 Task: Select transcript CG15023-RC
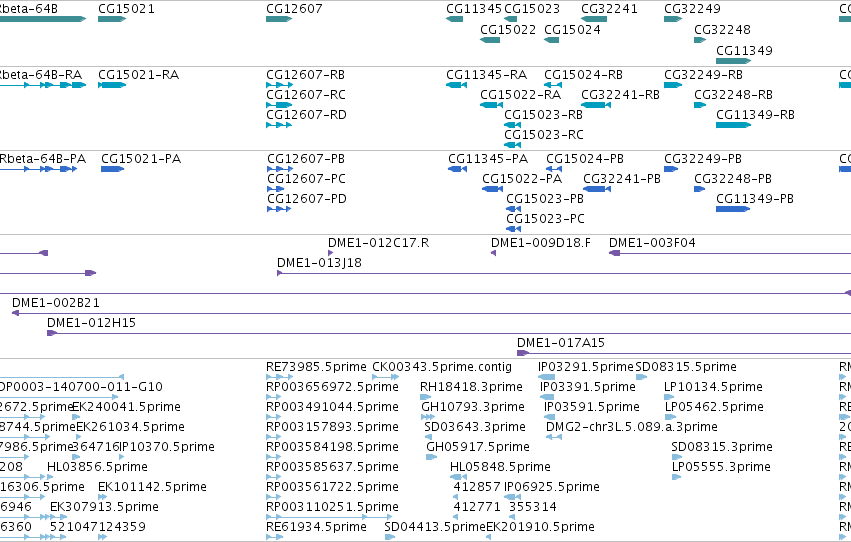tap(512, 145)
